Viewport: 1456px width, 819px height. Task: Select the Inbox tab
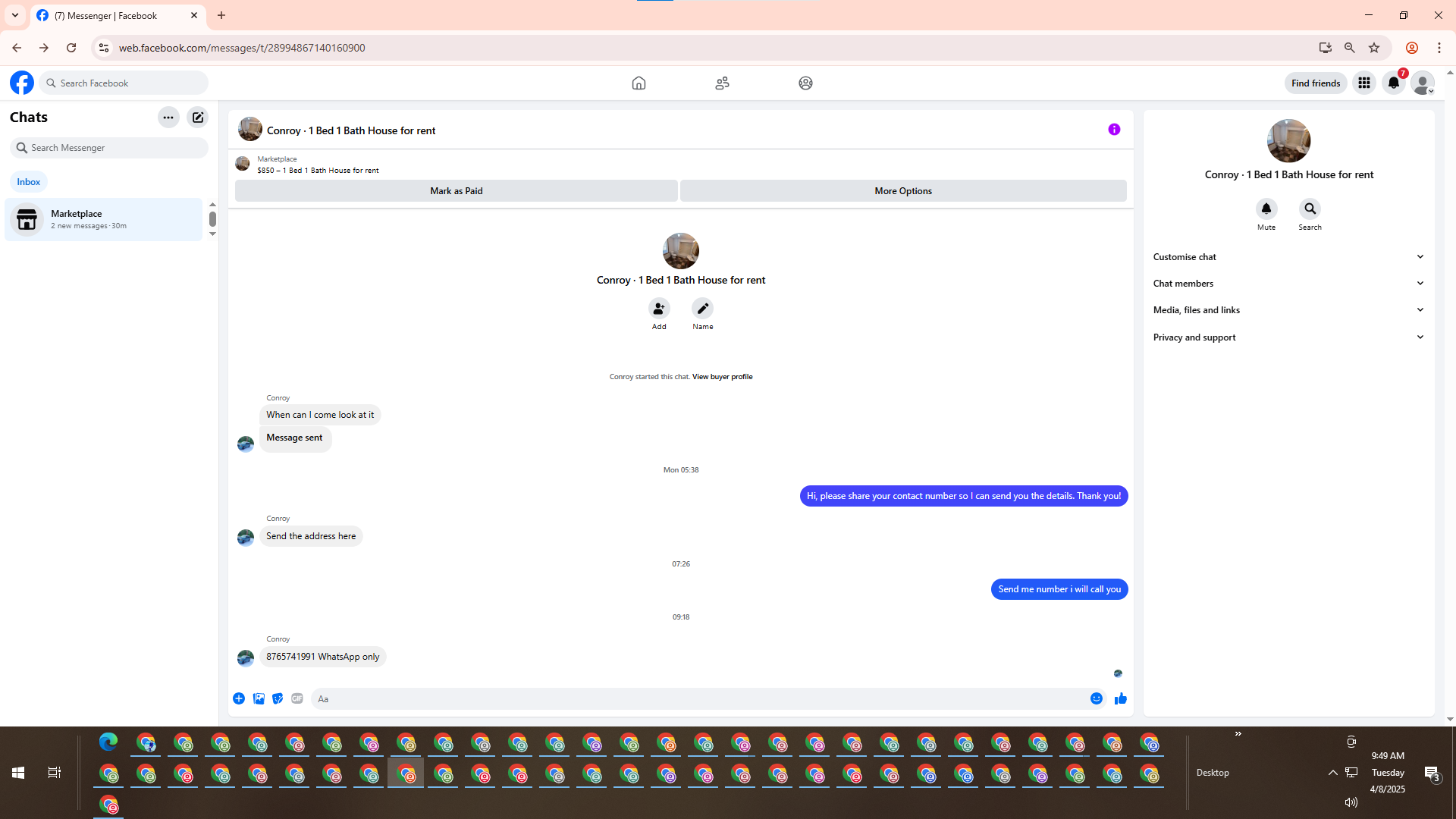tap(29, 182)
